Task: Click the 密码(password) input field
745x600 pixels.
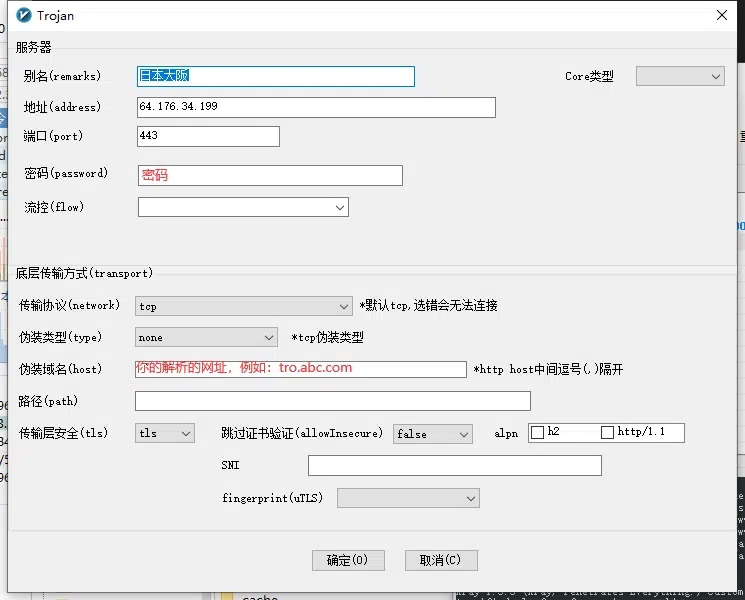Action: click(x=270, y=175)
